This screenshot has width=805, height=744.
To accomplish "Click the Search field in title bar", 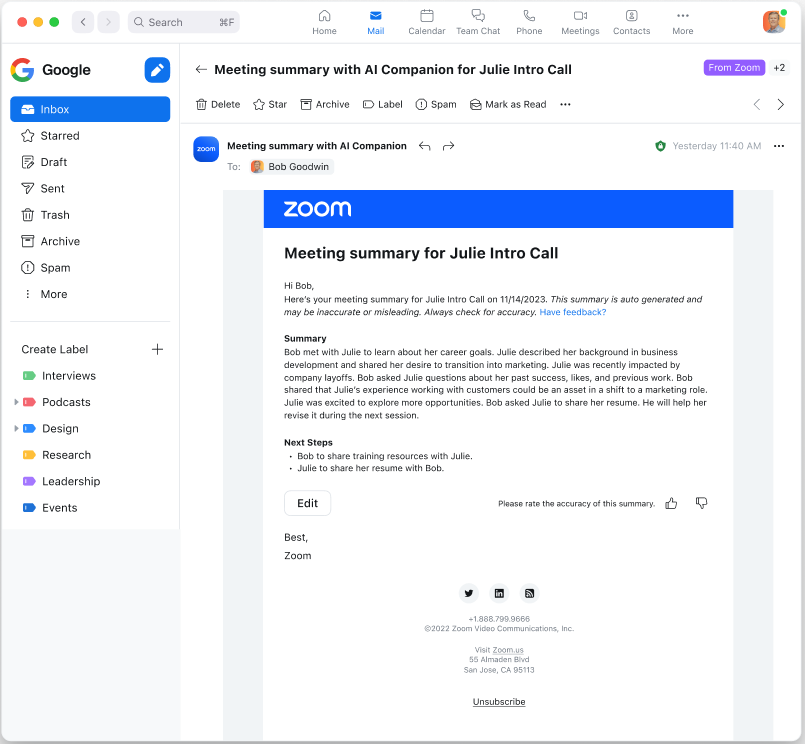I will coord(185,22).
